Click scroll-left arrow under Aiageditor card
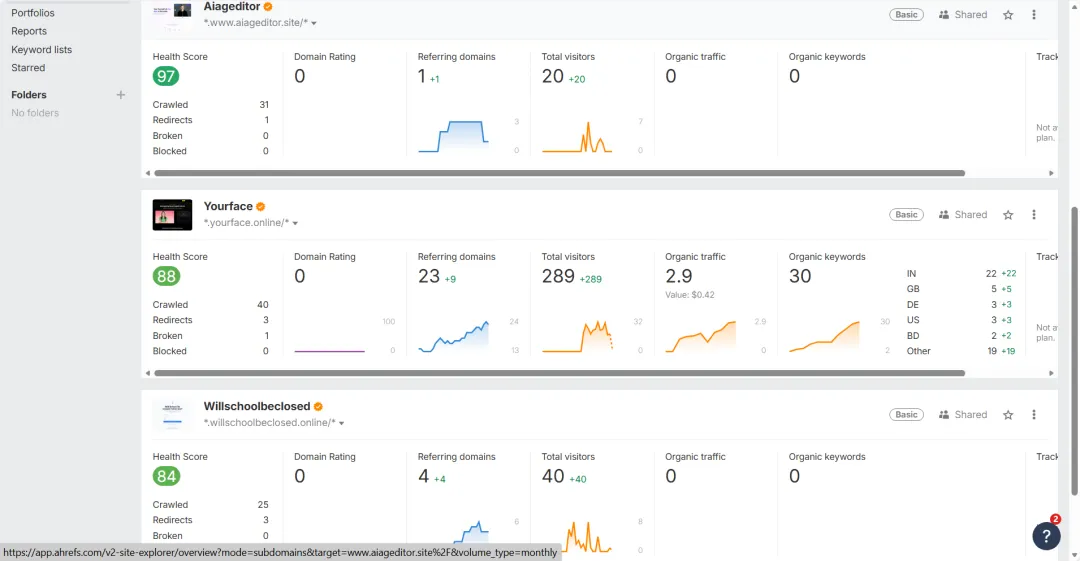Image resolution: width=1080 pixels, height=561 pixels. pyautogui.click(x=147, y=173)
